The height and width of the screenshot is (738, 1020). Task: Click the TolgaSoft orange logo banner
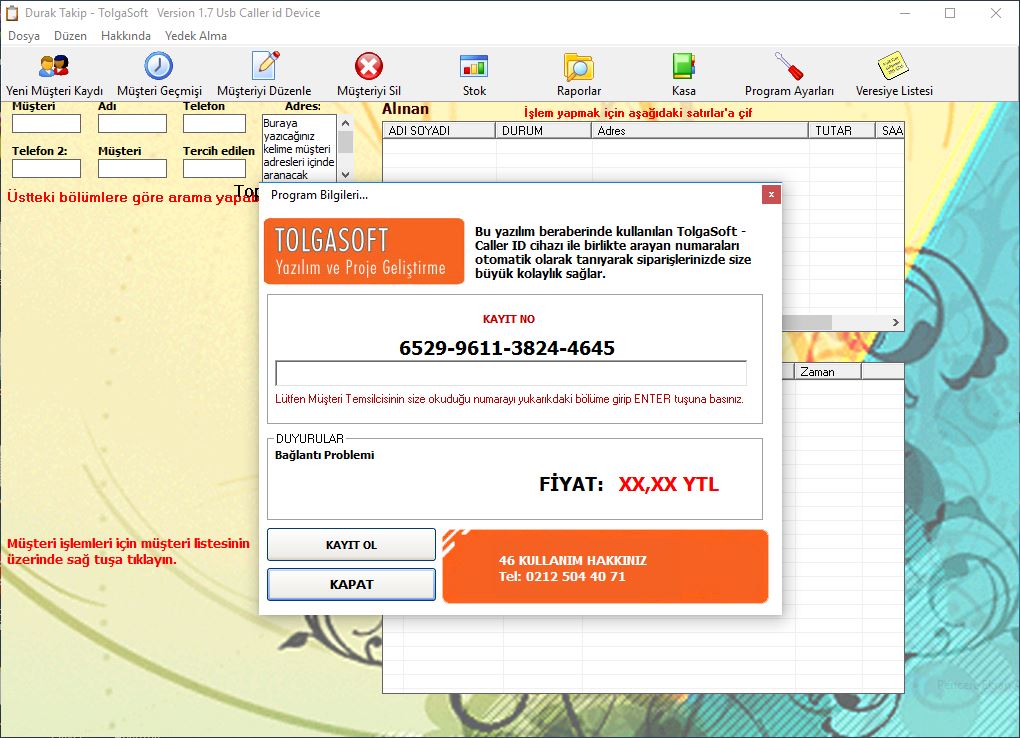(364, 251)
